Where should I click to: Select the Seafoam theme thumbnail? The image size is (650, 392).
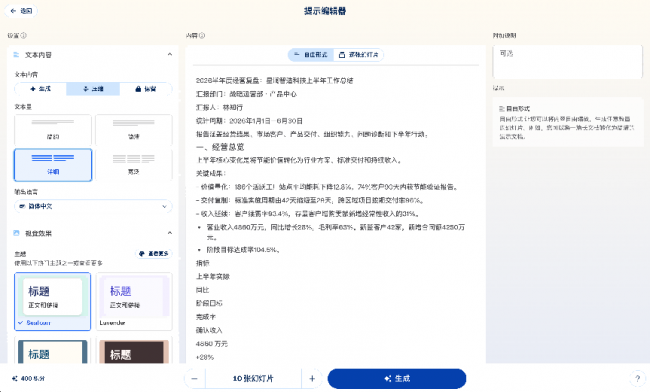pyautogui.click(x=53, y=301)
